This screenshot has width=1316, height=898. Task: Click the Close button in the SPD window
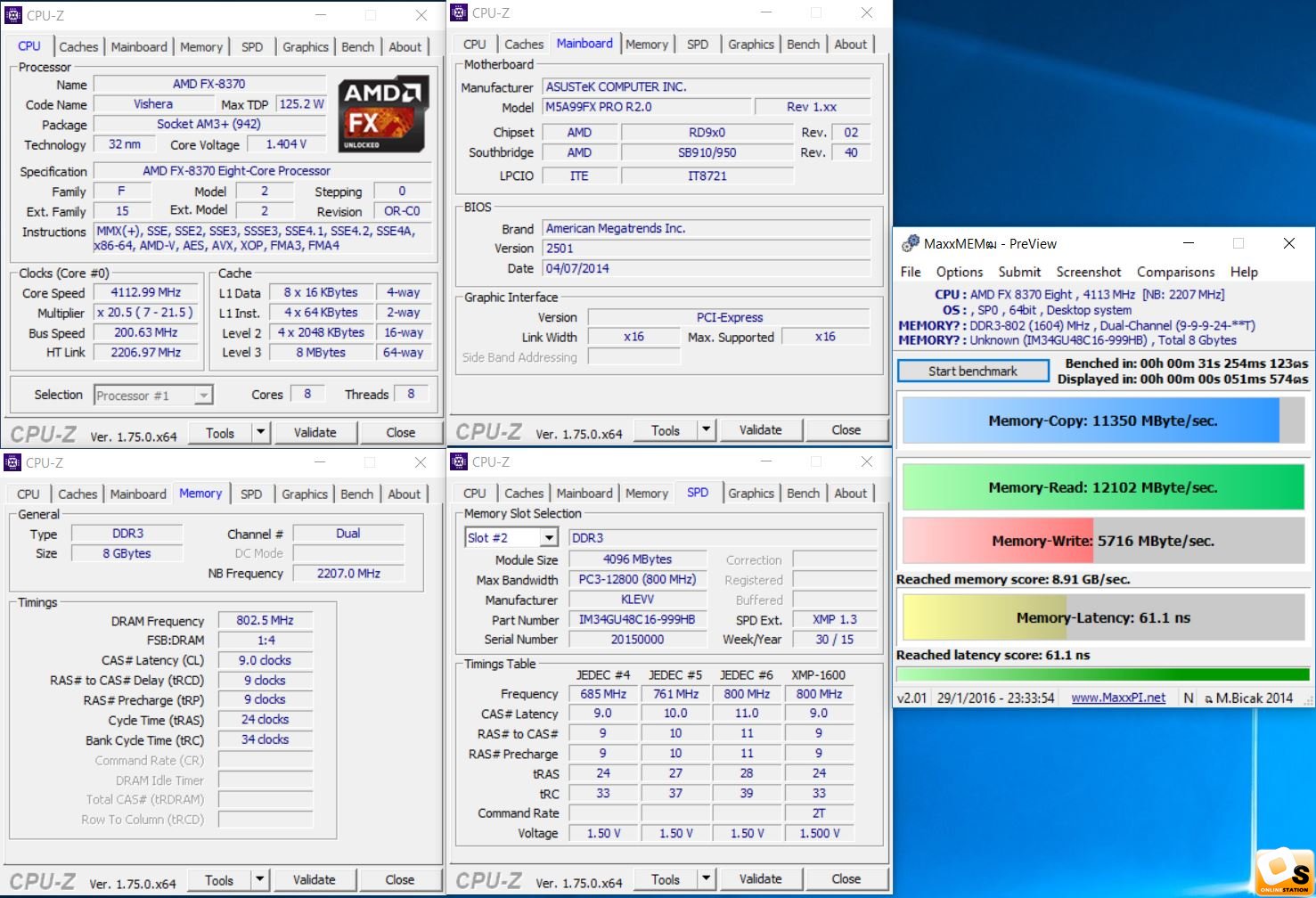click(846, 879)
